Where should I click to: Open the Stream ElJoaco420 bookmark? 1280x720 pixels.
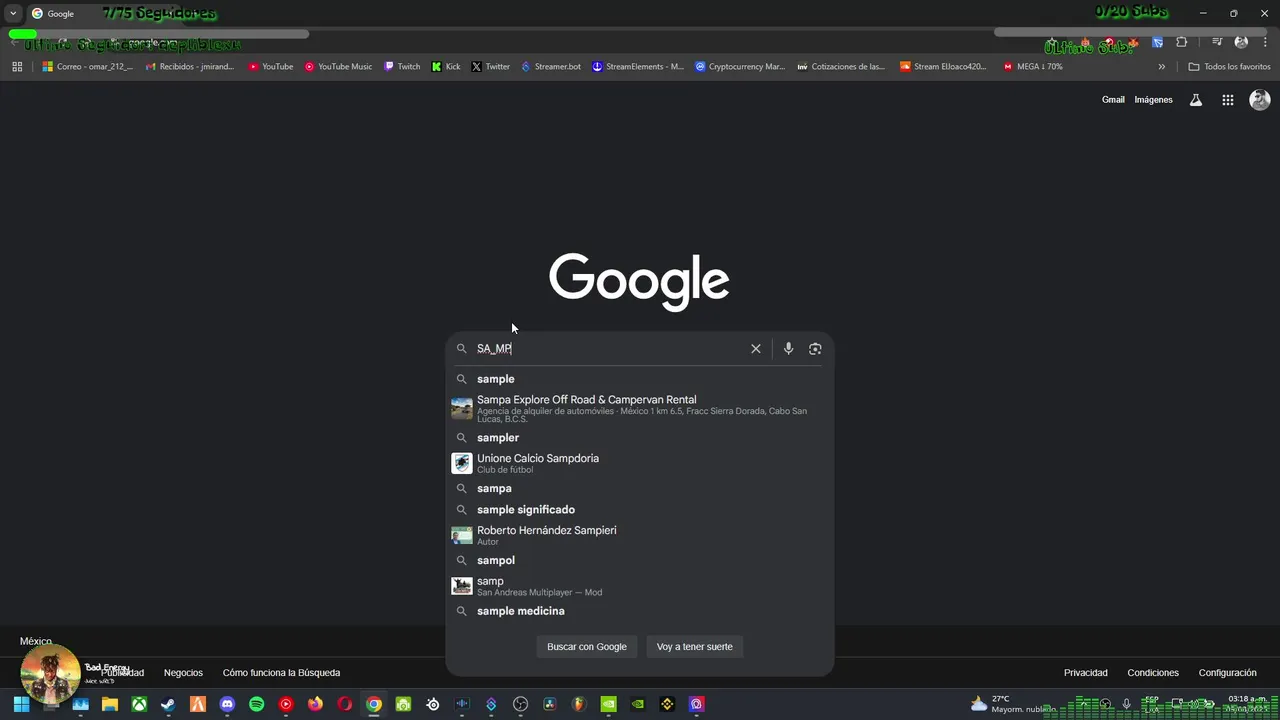click(x=943, y=67)
